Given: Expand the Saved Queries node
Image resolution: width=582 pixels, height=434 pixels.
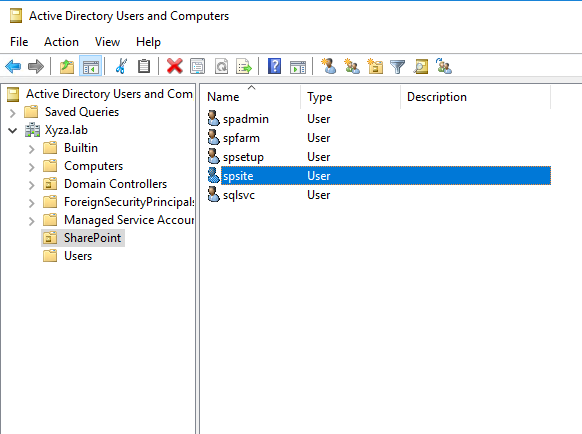Looking at the screenshot, I should click(x=13, y=112).
